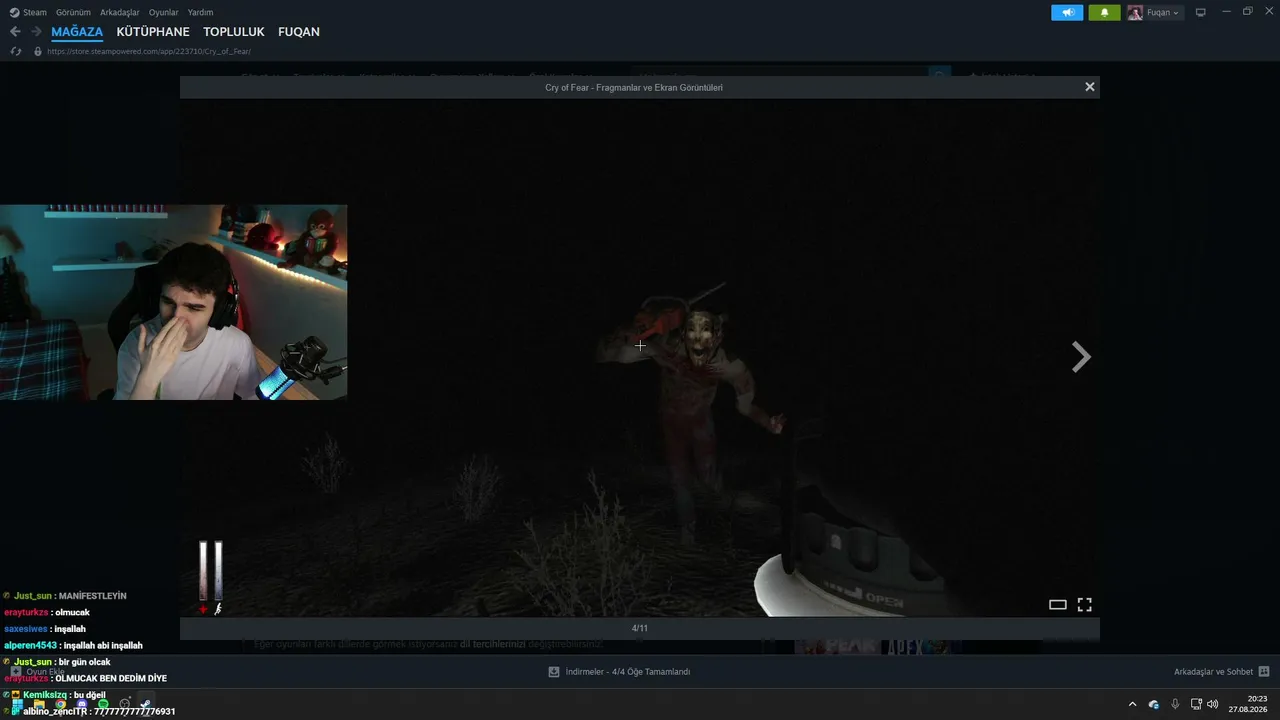Open the green notifications bell
Viewport: 1280px width, 720px height.
pyautogui.click(x=1104, y=13)
